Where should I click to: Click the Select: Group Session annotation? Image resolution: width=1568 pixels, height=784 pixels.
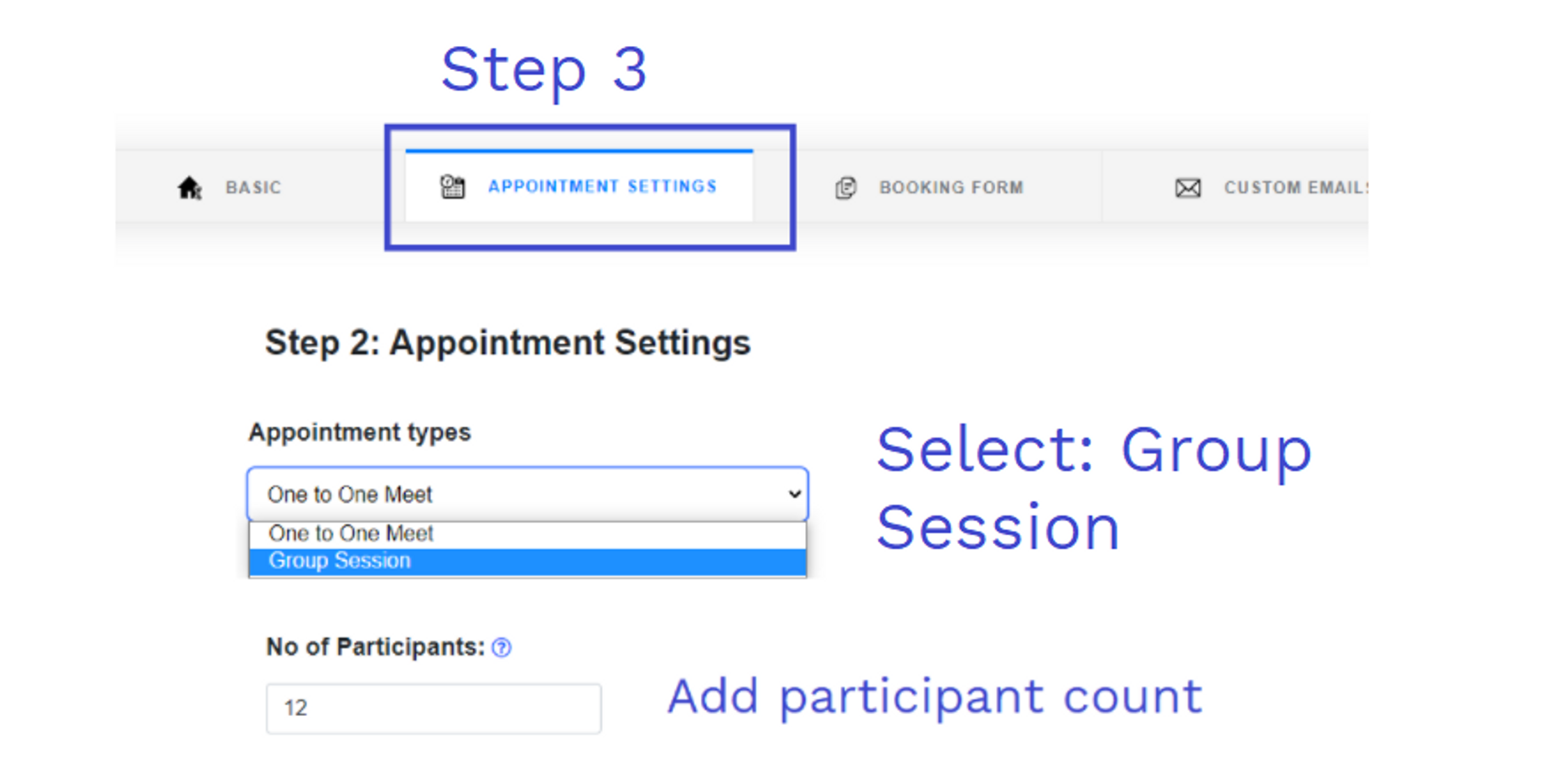tap(1094, 488)
